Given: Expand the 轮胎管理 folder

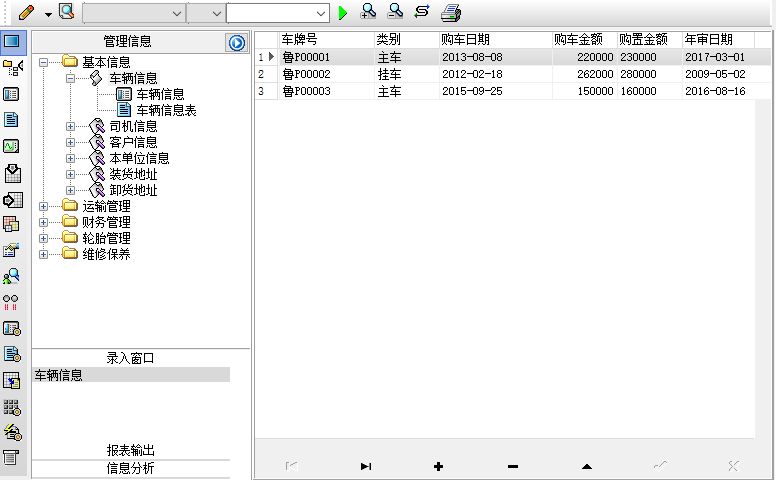Looking at the screenshot, I should coord(44,239).
